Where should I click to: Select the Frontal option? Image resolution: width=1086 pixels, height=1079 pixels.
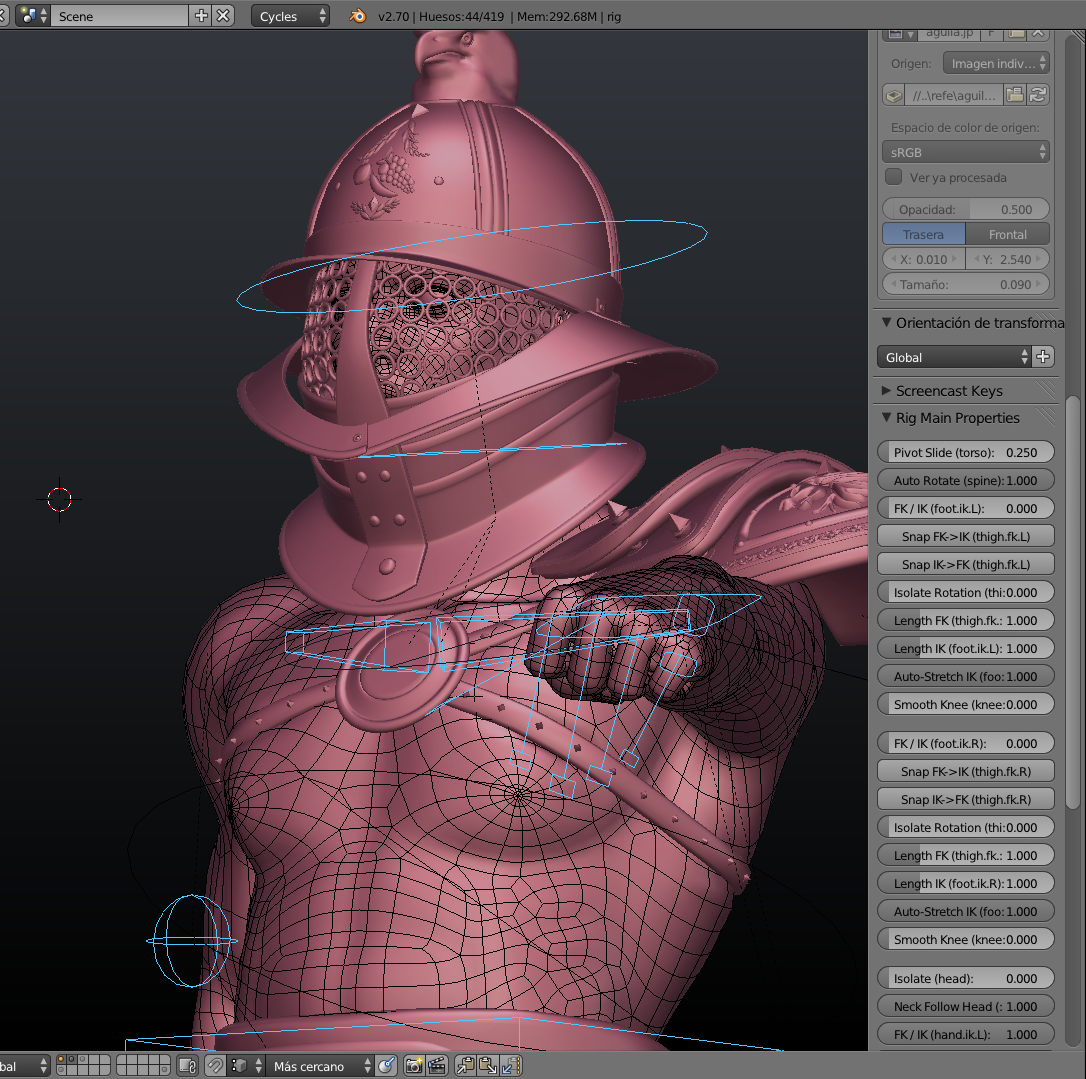[x=1007, y=234]
